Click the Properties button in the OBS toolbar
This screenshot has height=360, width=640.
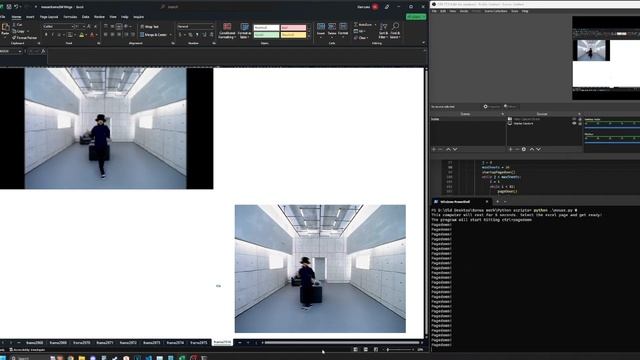(492, 107)
